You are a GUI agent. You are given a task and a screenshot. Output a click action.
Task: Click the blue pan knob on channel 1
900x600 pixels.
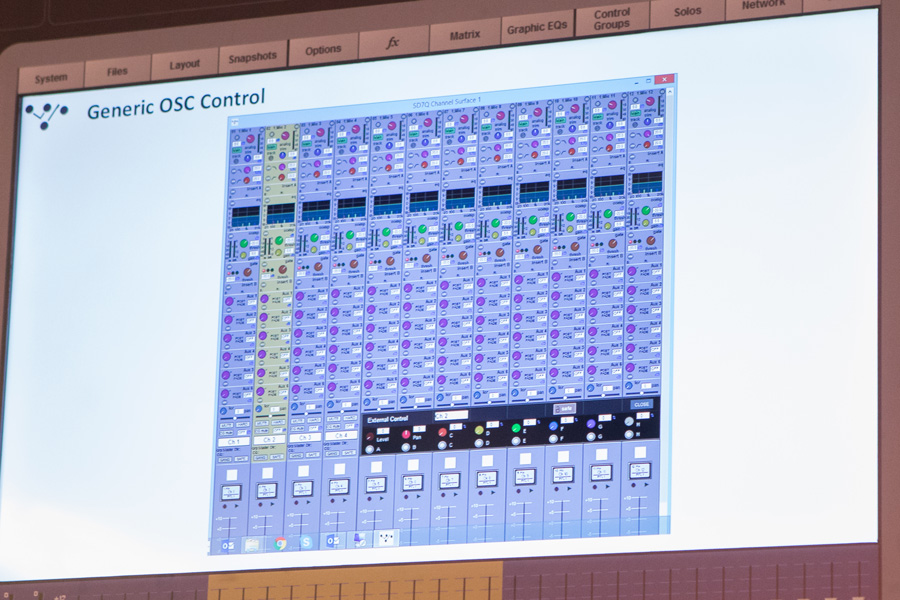click(223, 411)
